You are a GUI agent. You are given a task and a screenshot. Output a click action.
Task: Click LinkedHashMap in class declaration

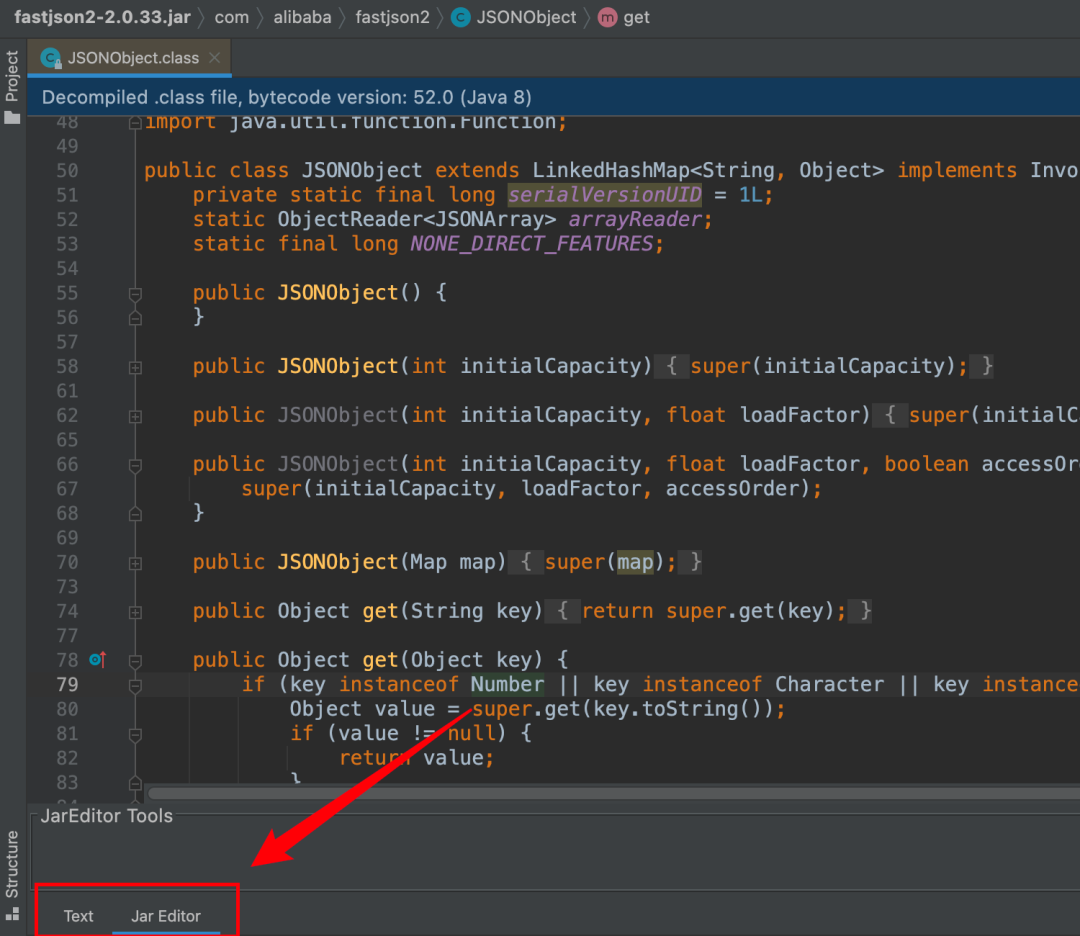tap(611, 170)
